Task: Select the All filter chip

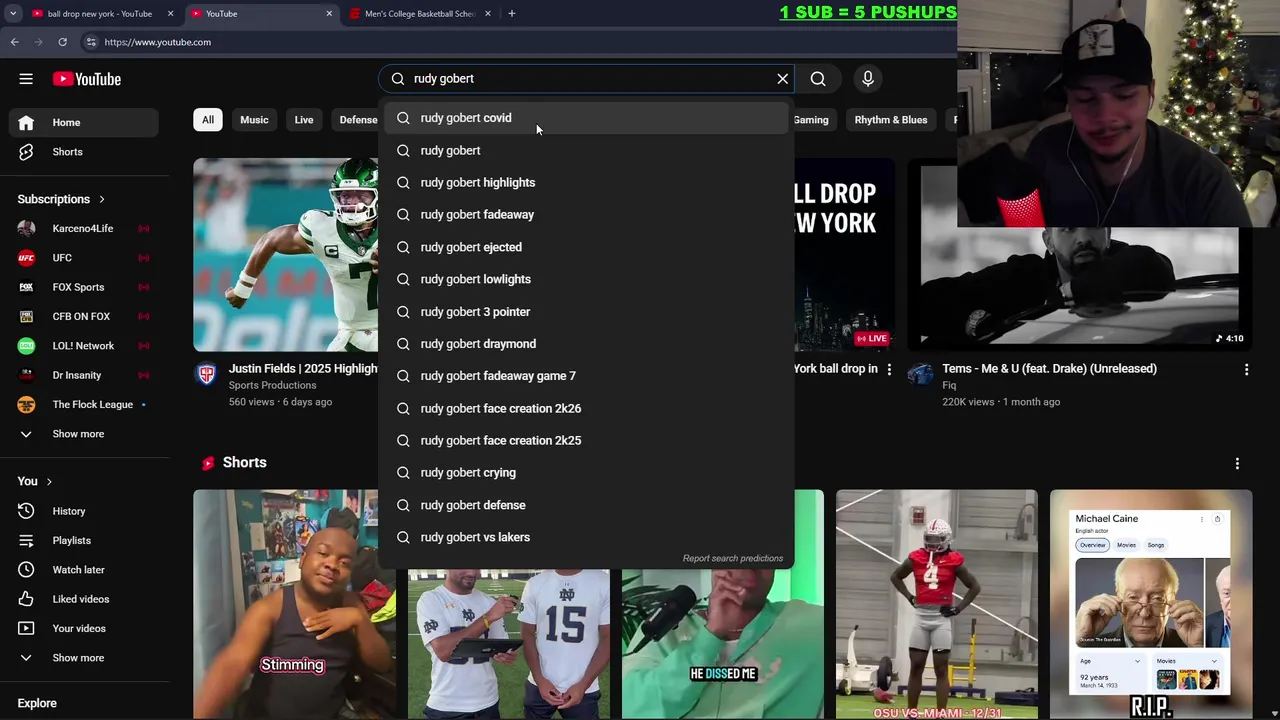Action: point(208,120)
